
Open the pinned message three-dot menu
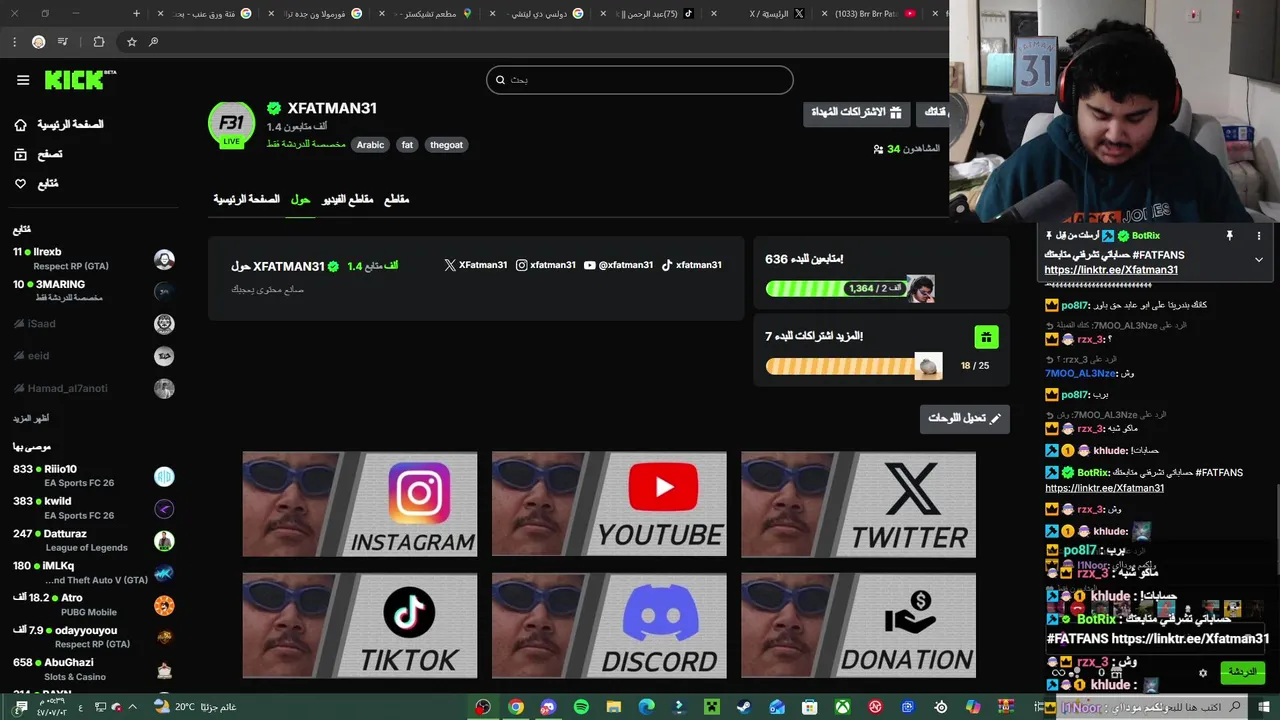click(x=1259, y=236)
